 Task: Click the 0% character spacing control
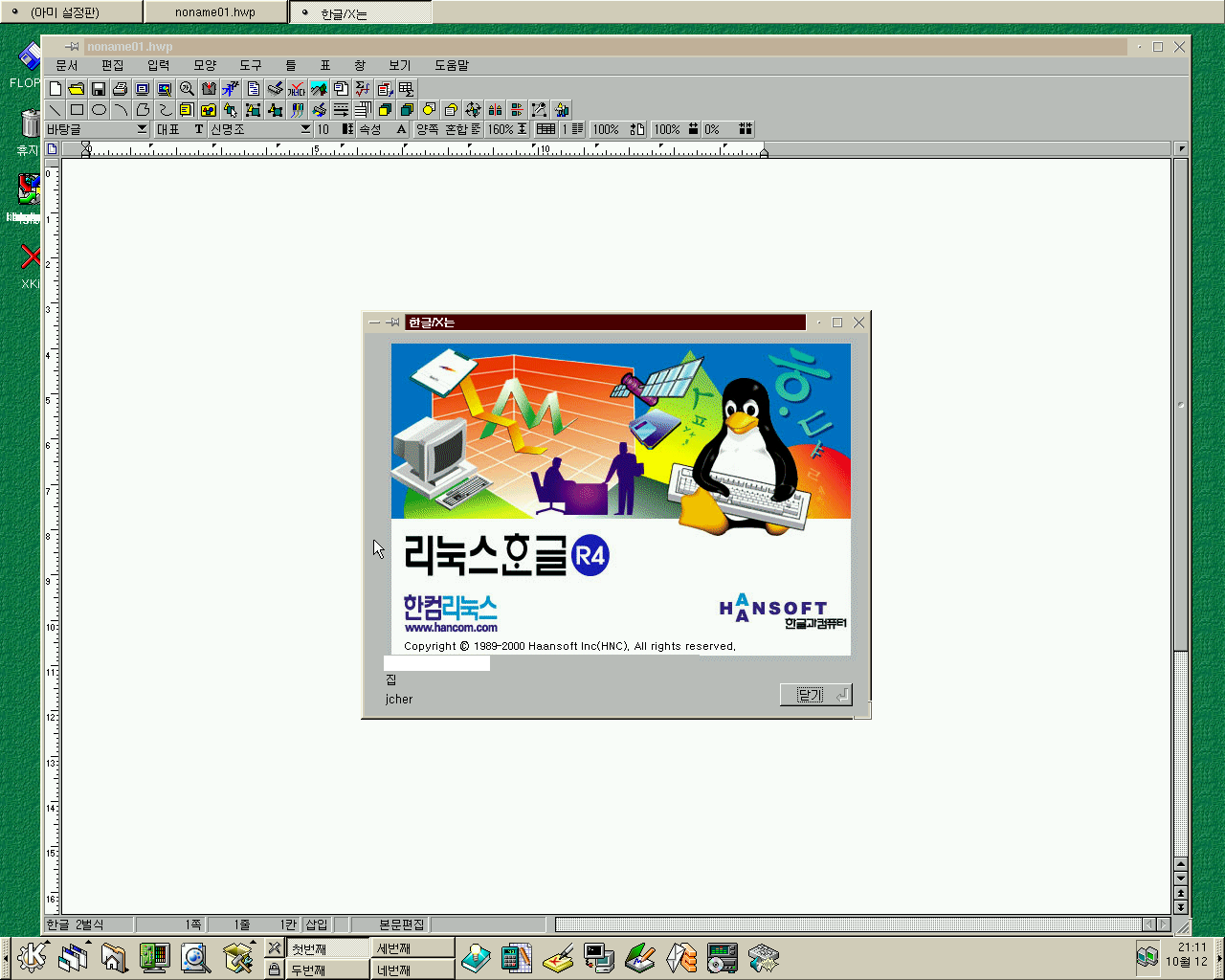point(727,129)
